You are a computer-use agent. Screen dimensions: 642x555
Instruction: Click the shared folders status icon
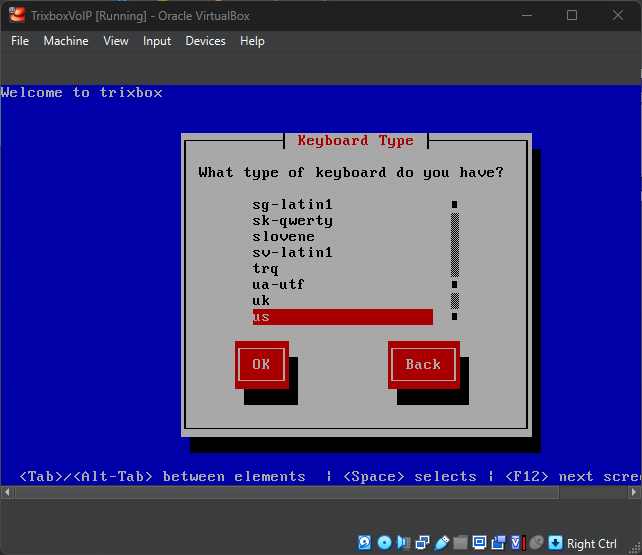(460, 543)
